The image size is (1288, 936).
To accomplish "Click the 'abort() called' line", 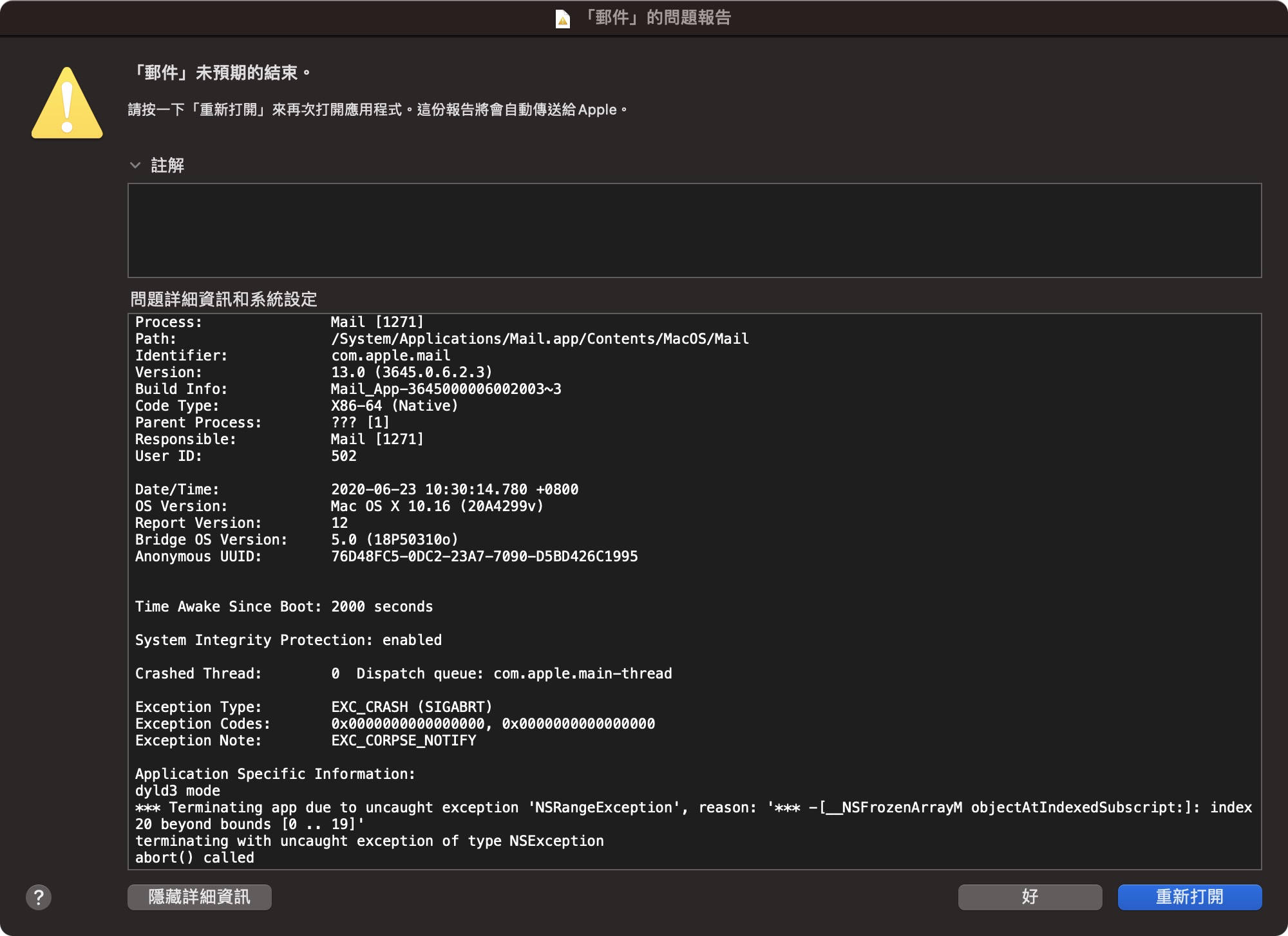I will (x=194, y=857).
